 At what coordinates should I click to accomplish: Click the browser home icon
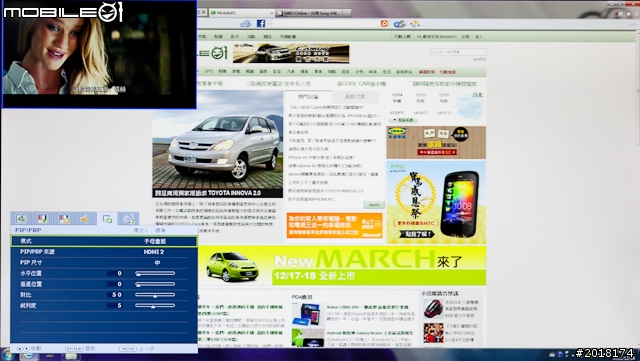pyautogui.click(x=620, y=13)
